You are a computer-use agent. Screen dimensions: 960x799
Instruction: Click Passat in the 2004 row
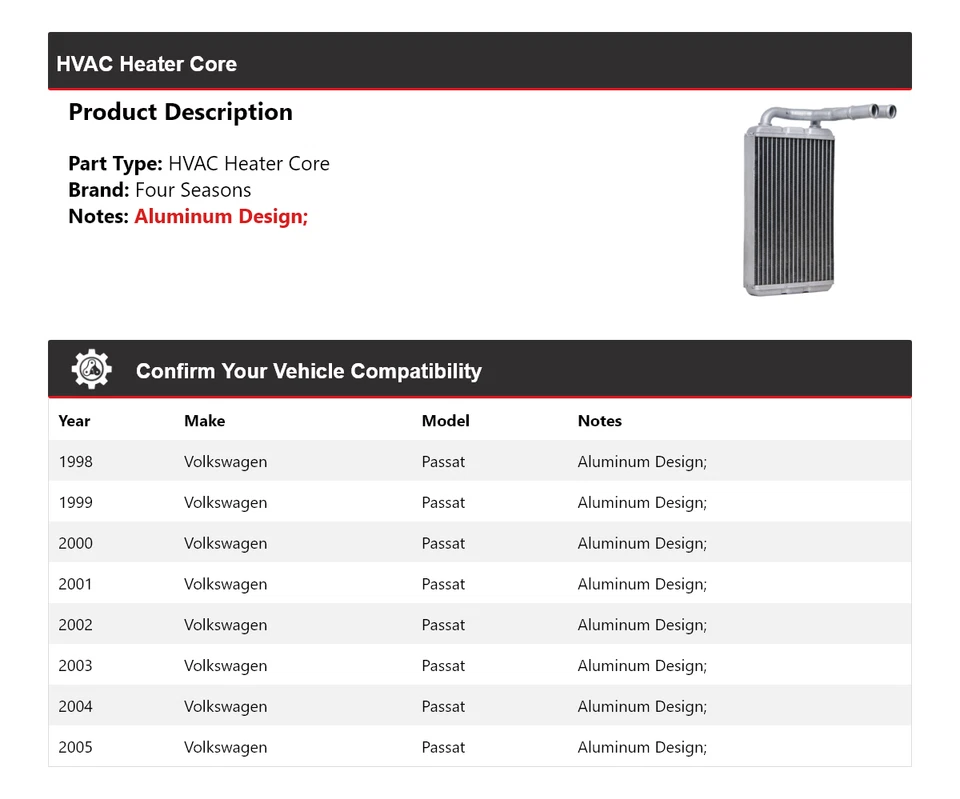pos(443,707)
